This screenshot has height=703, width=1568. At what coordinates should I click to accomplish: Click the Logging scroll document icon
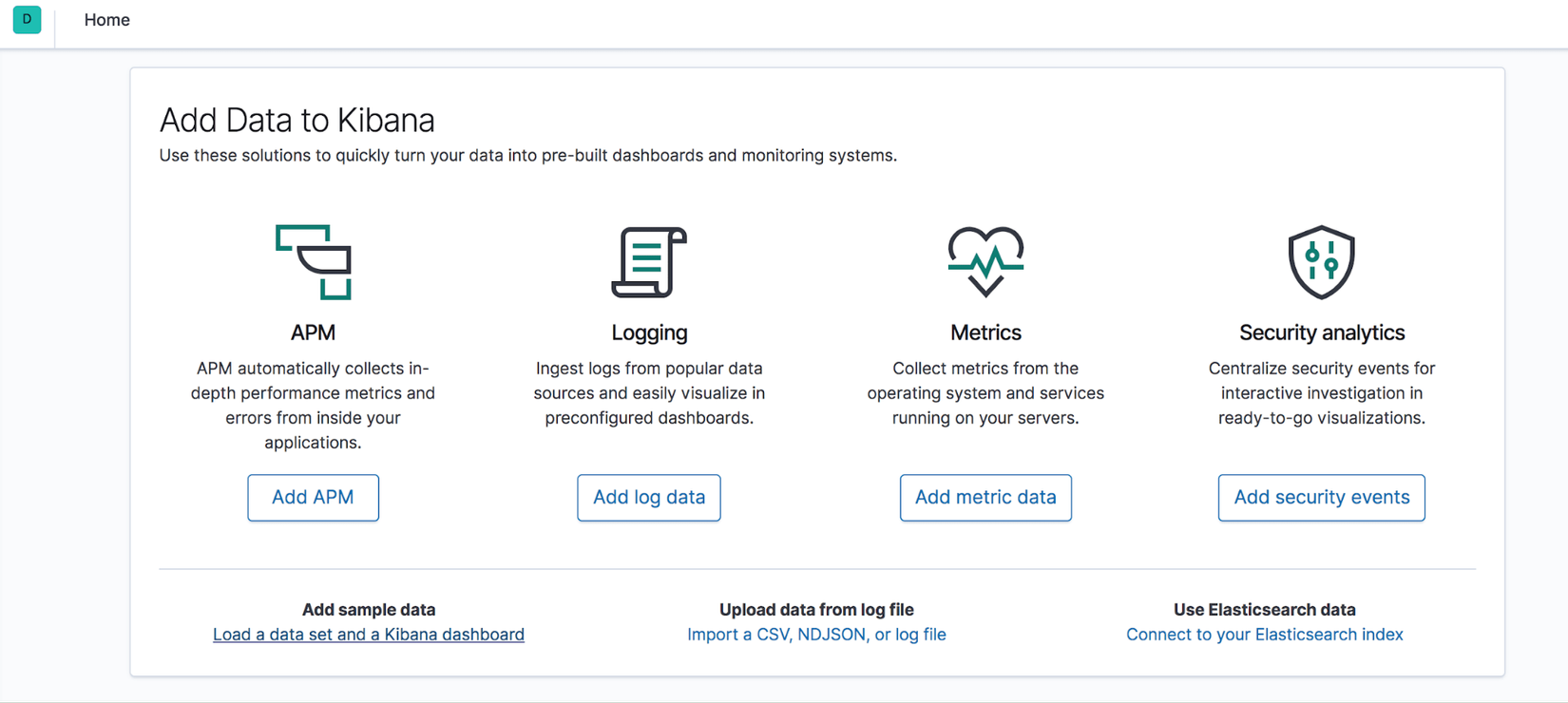[649, 262]
